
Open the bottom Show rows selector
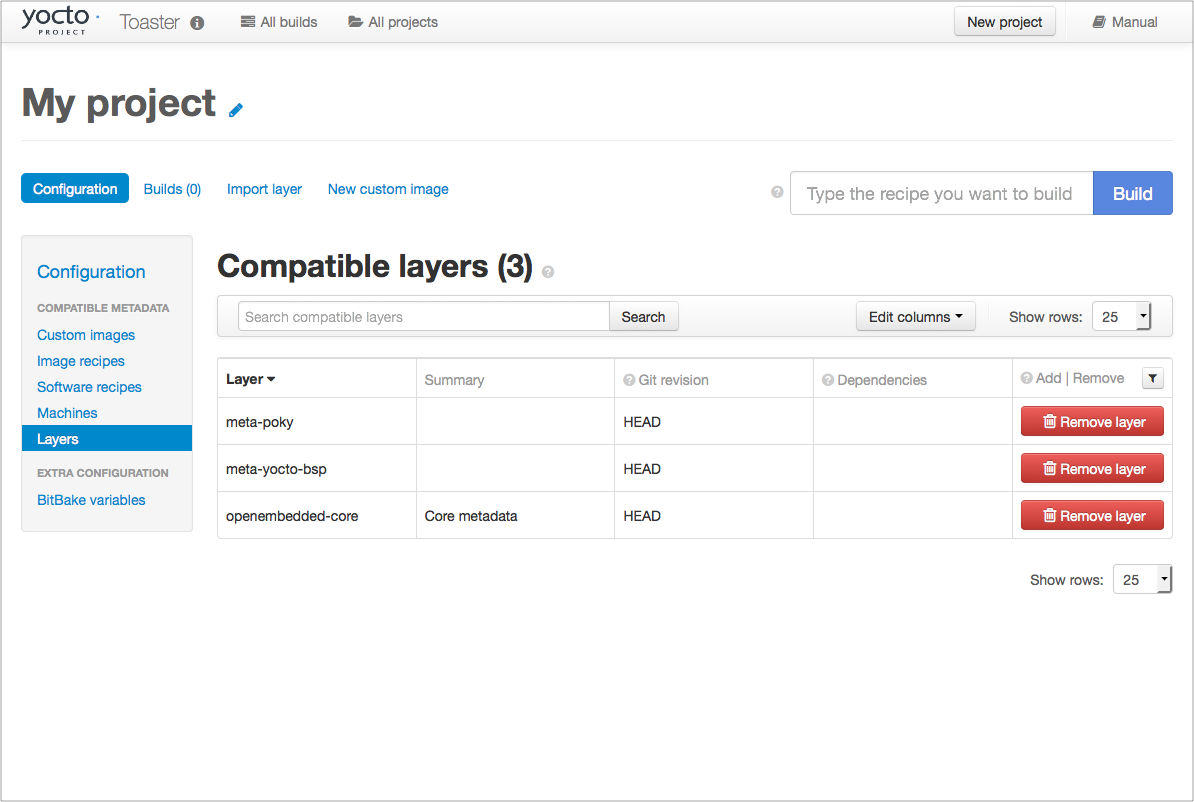(x=1142, y=580)
